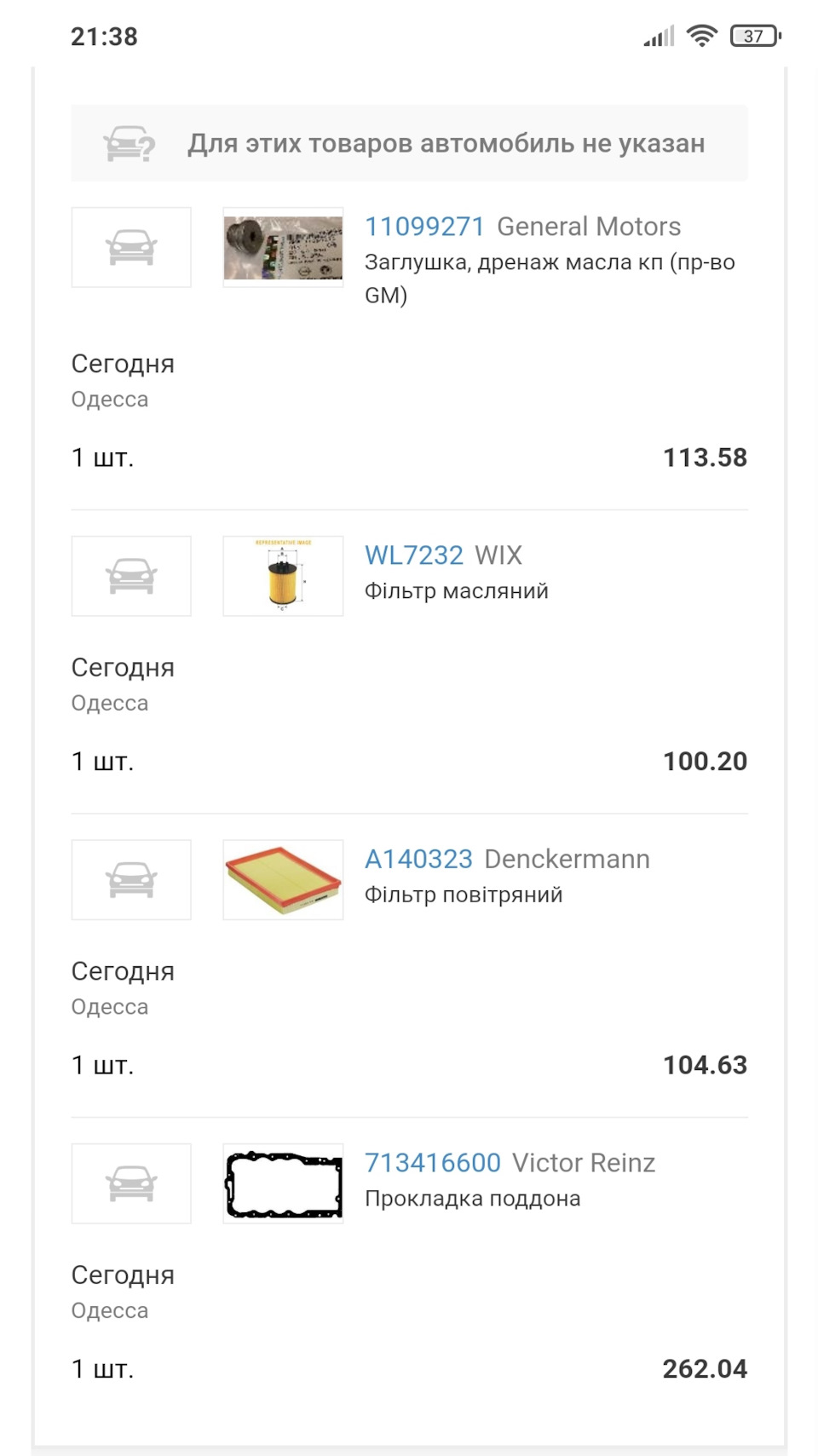The image size is (818, 1456).
Task: Tap the battery indicator in status bar
Action: (755, 36)
